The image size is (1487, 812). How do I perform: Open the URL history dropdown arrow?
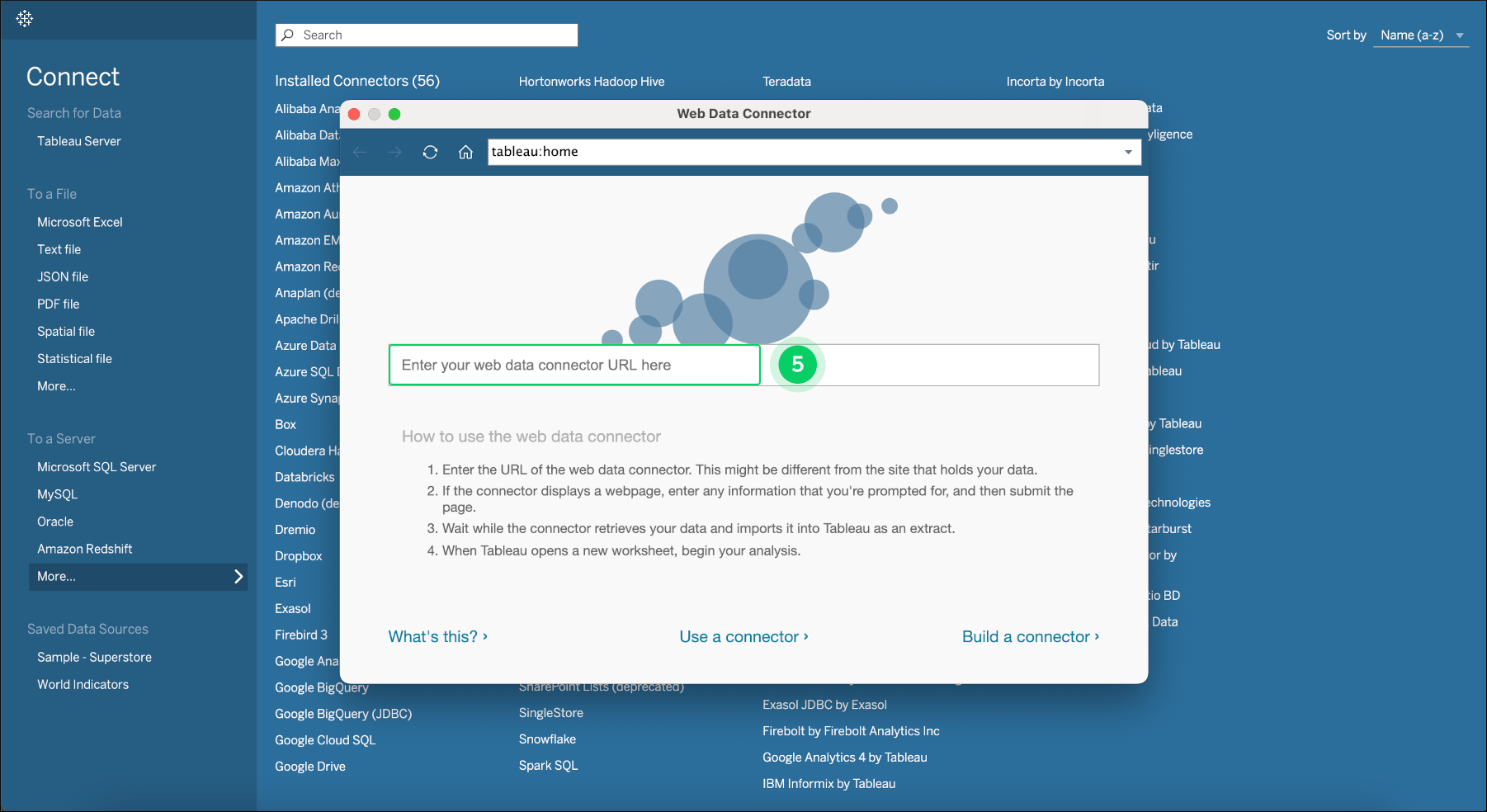click(x=1128, y=152)
